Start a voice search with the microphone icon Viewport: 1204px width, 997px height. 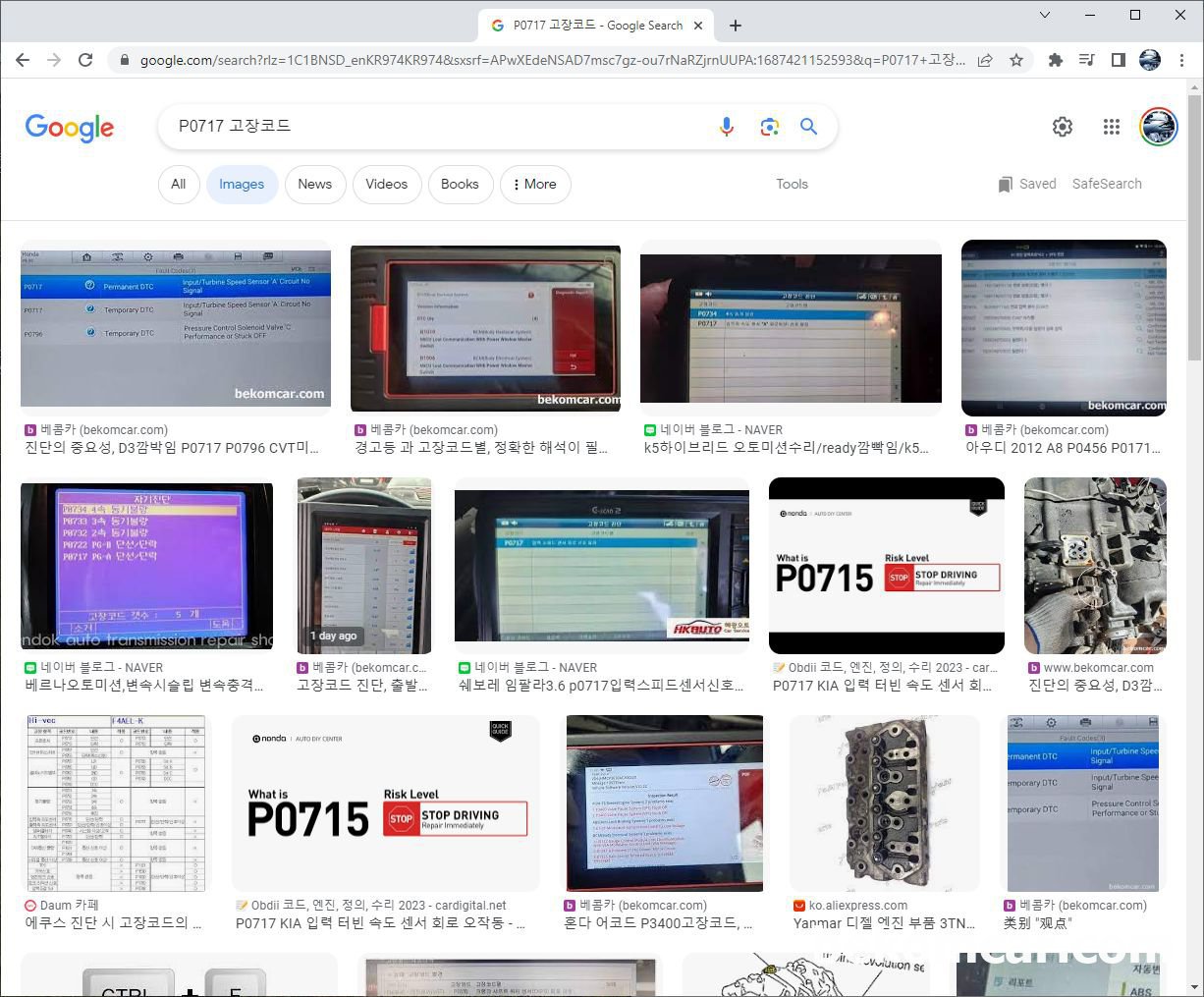click(x=727, y=127)
